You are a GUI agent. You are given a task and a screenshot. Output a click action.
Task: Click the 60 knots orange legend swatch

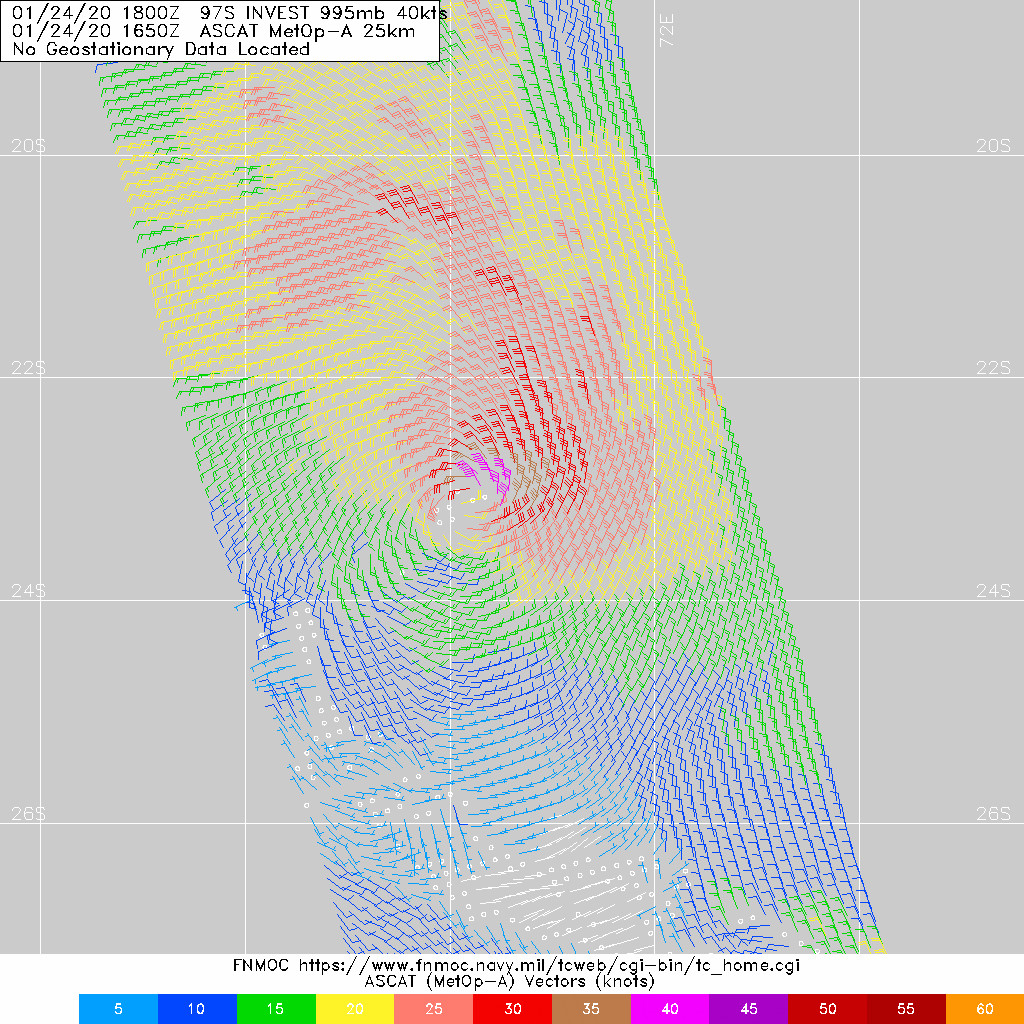coord(985,1009)
